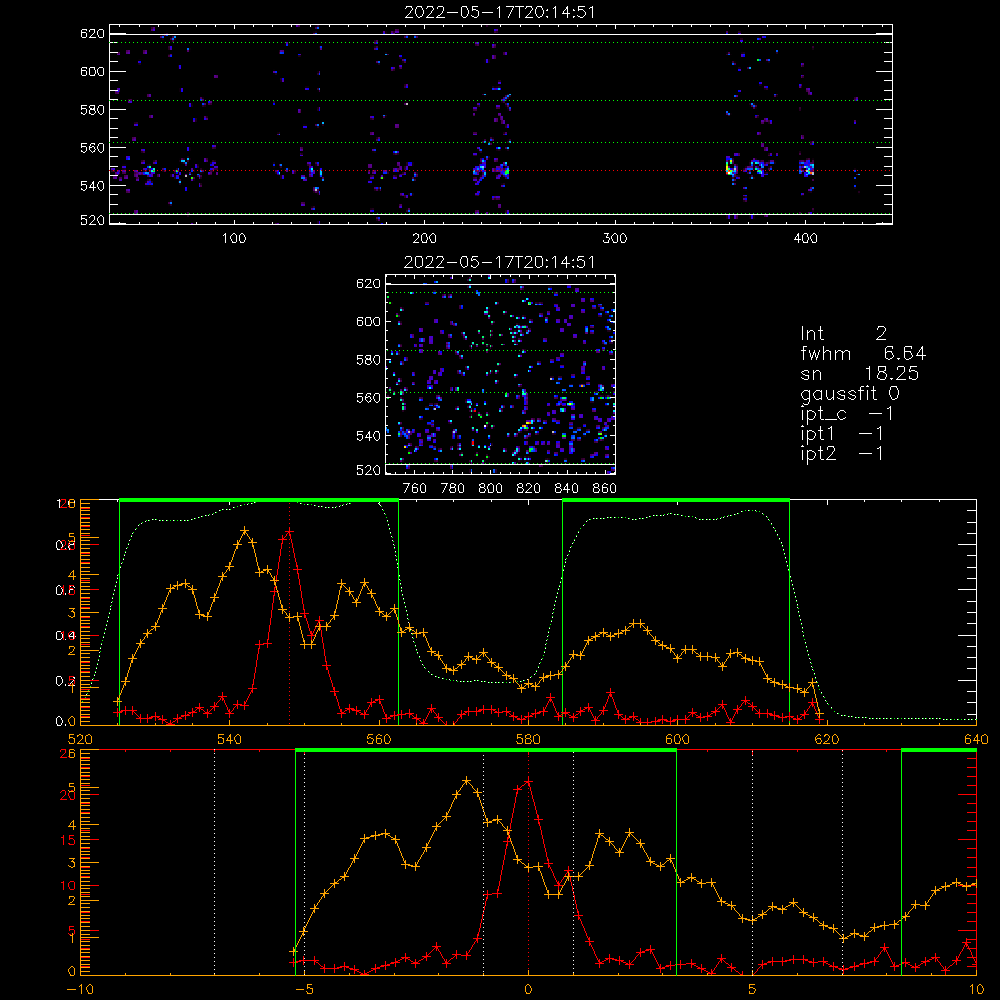This screenshot has height=1000, width=1000.
Task: Click the 860 x-axis label under middle image
Action: point(605,489)
